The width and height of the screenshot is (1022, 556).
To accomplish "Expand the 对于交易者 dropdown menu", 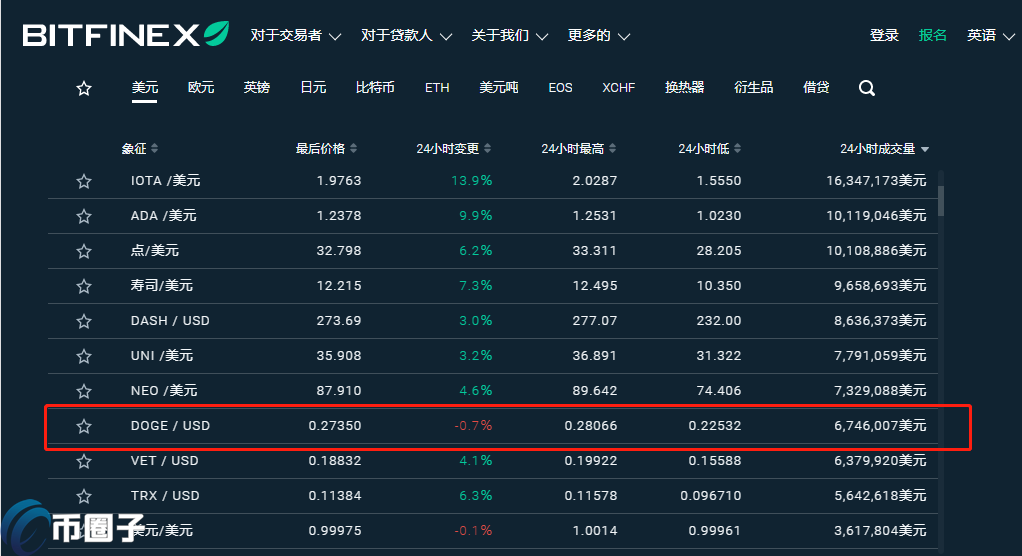I will pos(295,35).
